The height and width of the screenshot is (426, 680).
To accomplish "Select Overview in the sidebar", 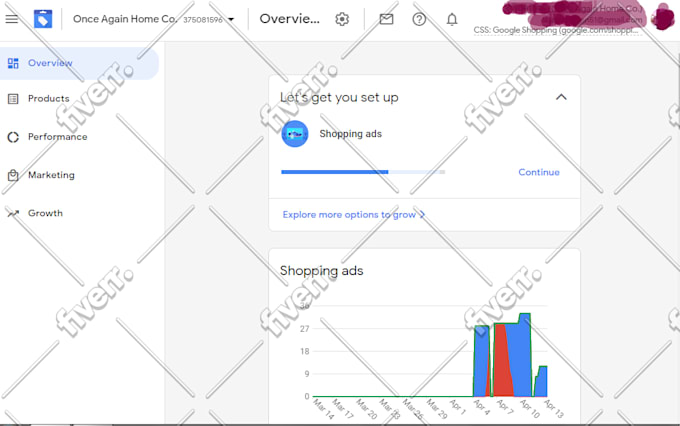I will tap(79, 63).
